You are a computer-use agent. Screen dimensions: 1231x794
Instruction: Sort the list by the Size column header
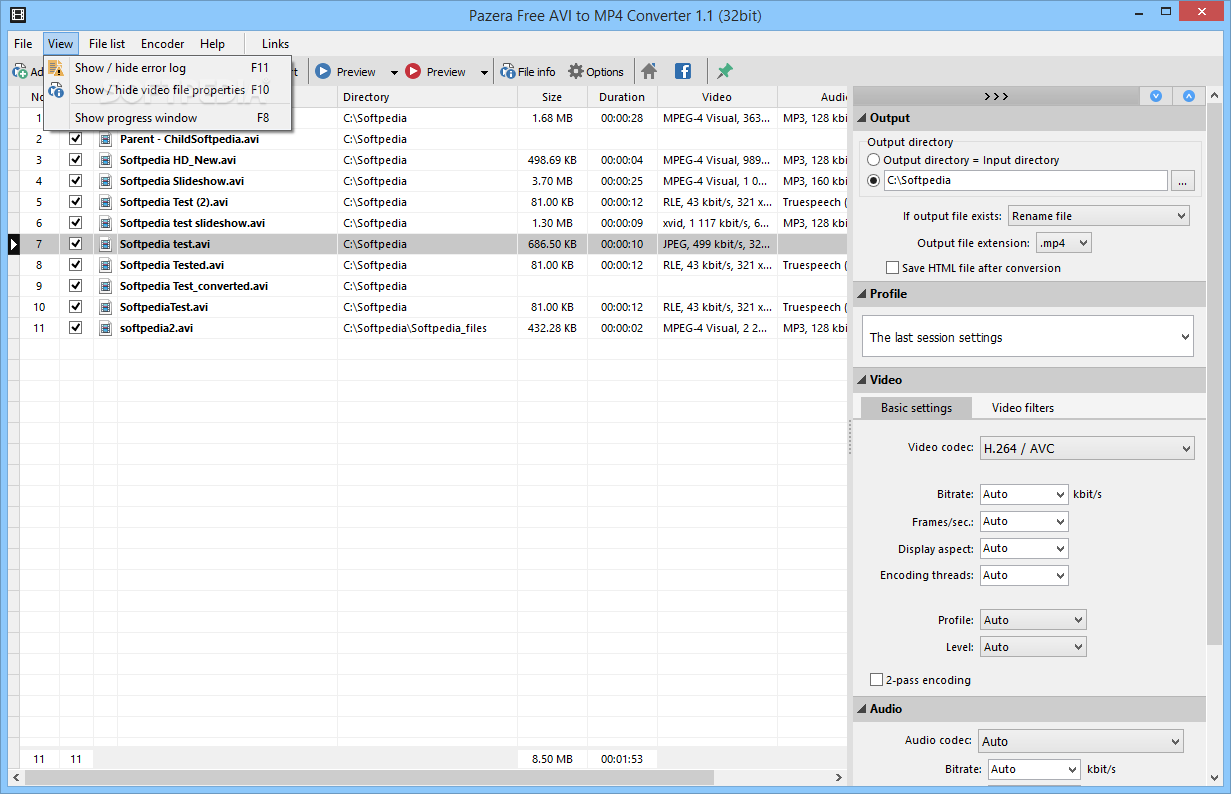552,97
